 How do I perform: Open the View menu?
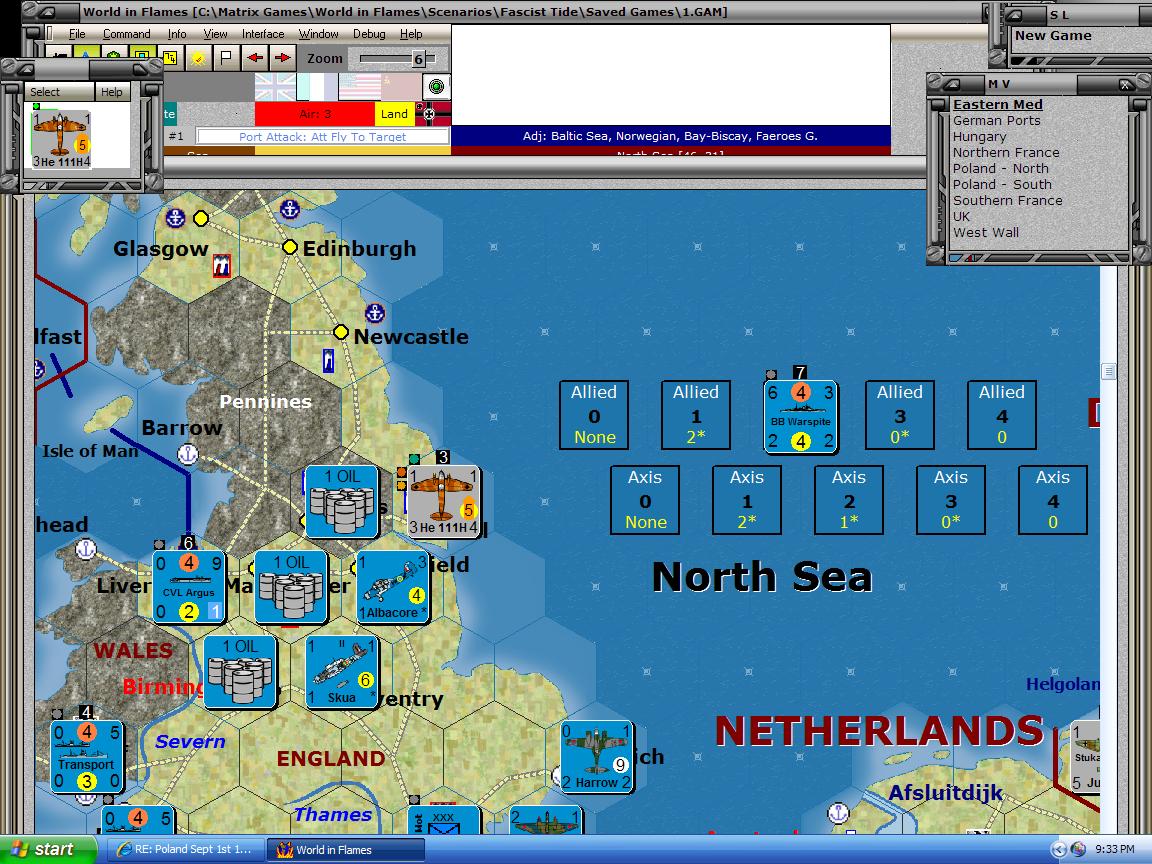point(215,34)
